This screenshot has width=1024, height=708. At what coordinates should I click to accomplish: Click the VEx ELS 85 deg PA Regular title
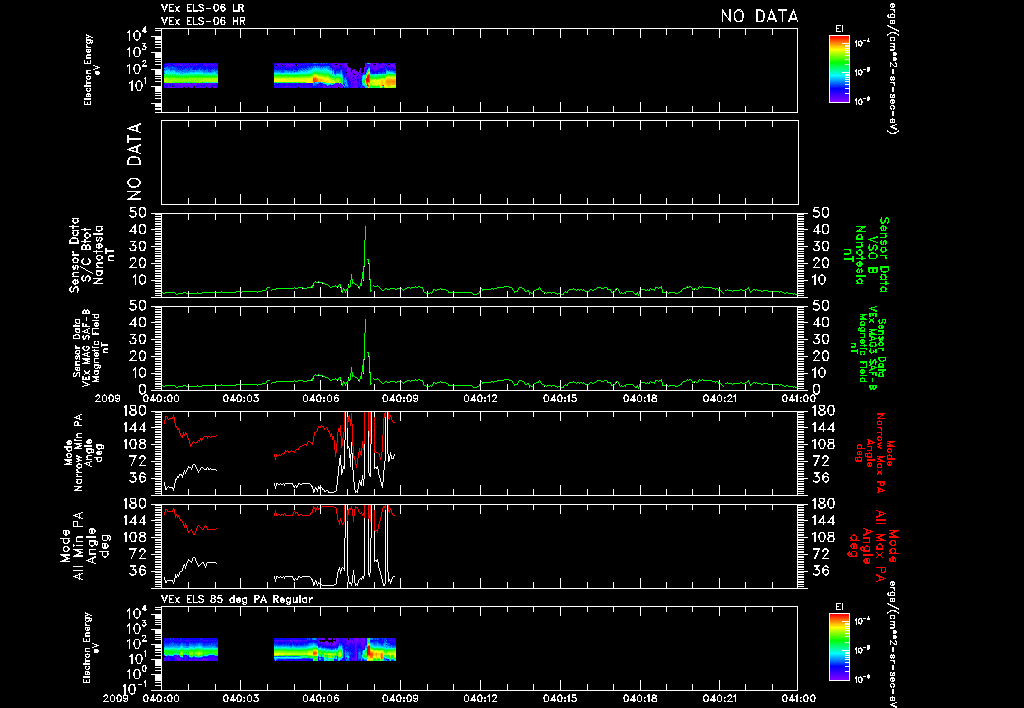[237, 599]
